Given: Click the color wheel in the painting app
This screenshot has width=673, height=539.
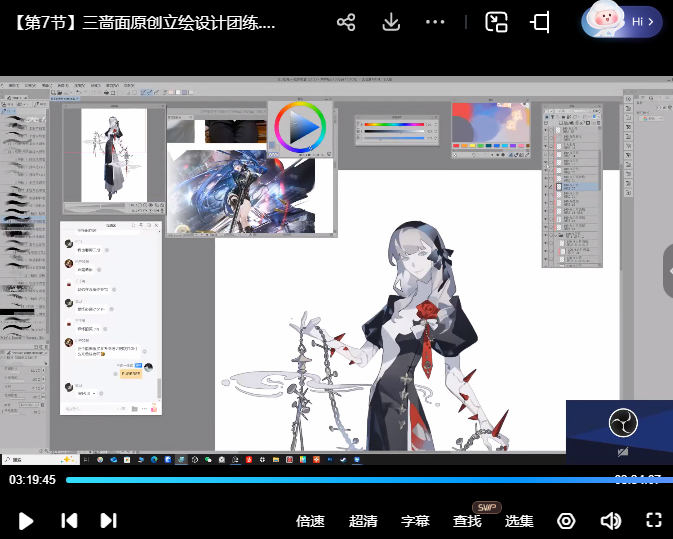Looking at the screenshot, I should (x=300, y=127).
